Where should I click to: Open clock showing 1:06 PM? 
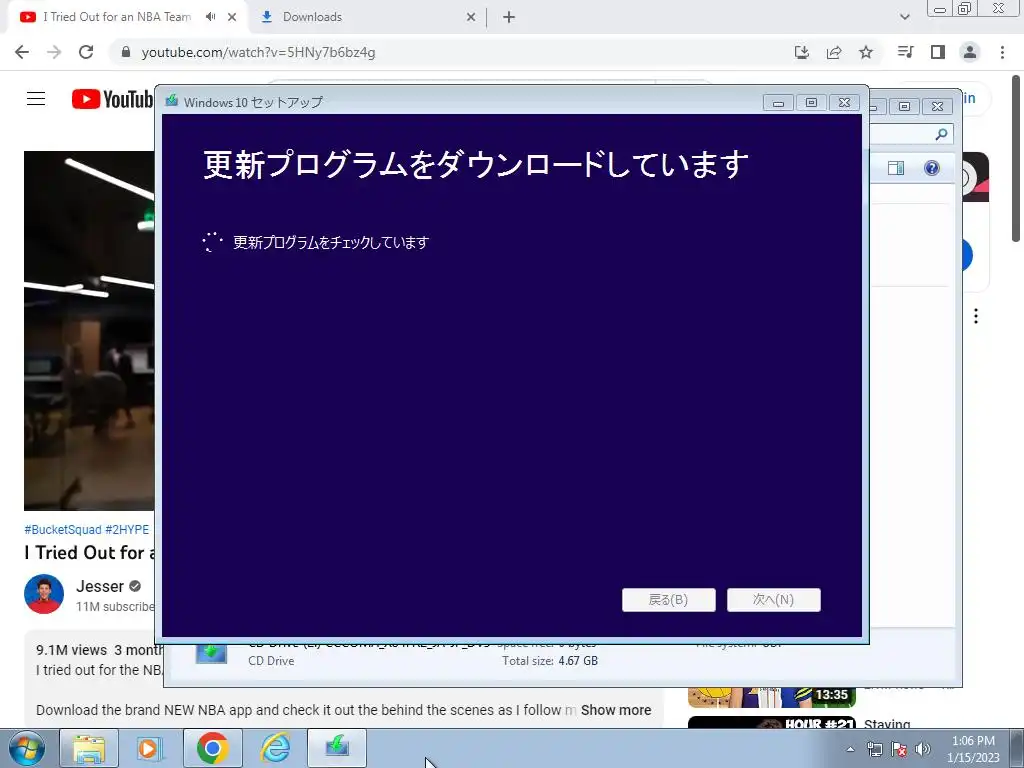[973, 748]
